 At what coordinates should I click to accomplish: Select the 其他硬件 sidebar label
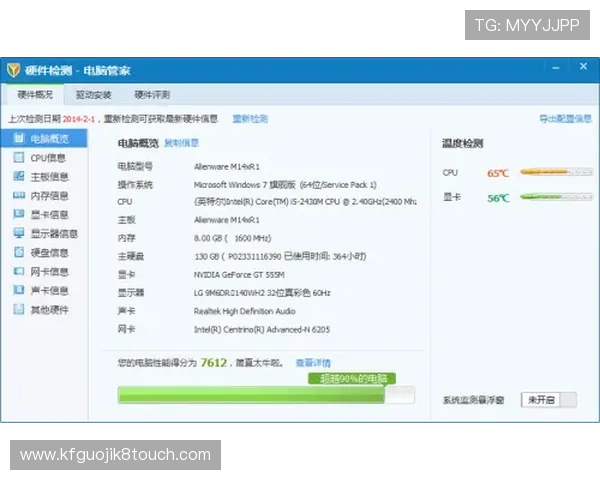[x=49, y=309]
